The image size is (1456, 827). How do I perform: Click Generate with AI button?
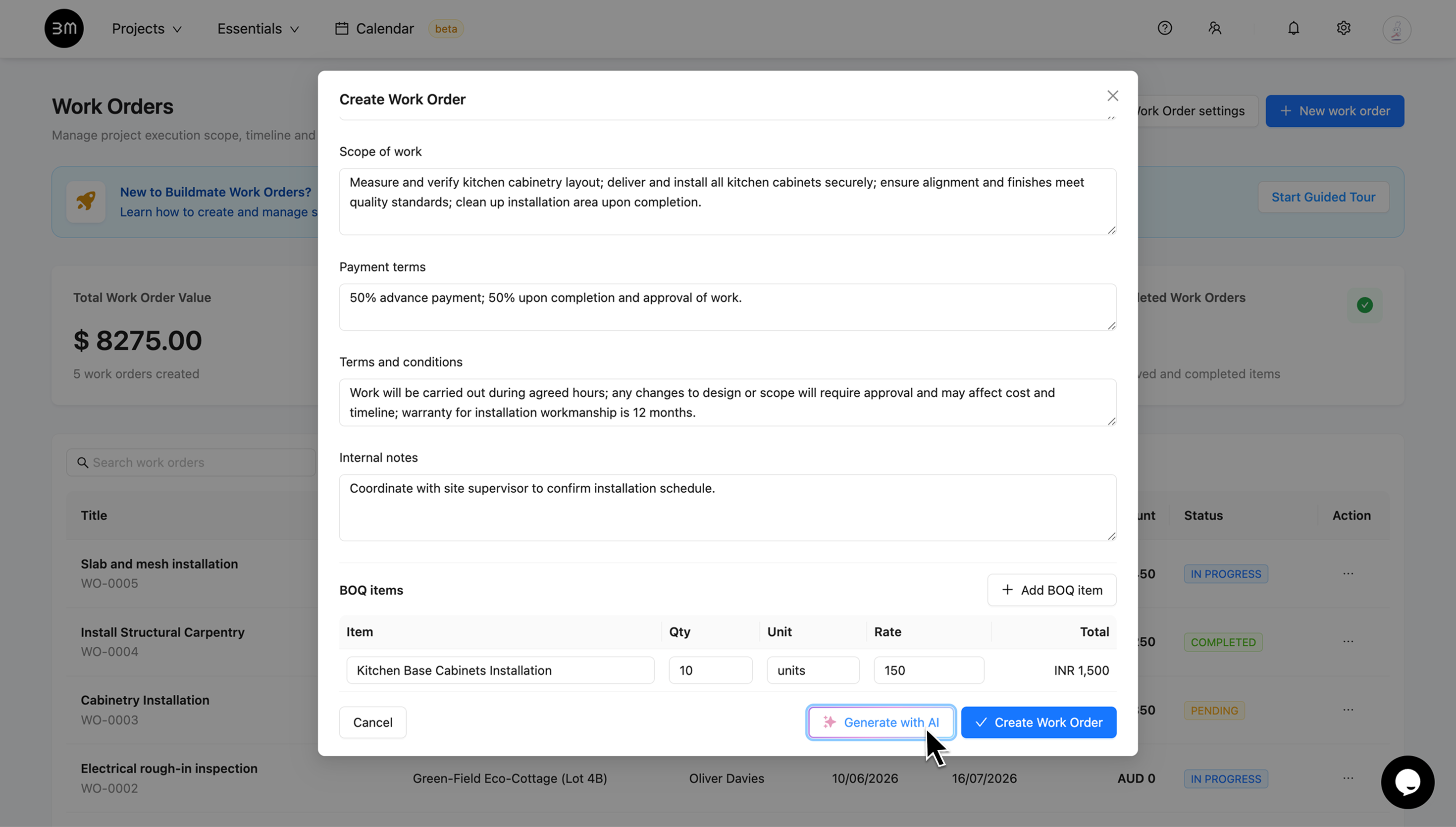881,722
